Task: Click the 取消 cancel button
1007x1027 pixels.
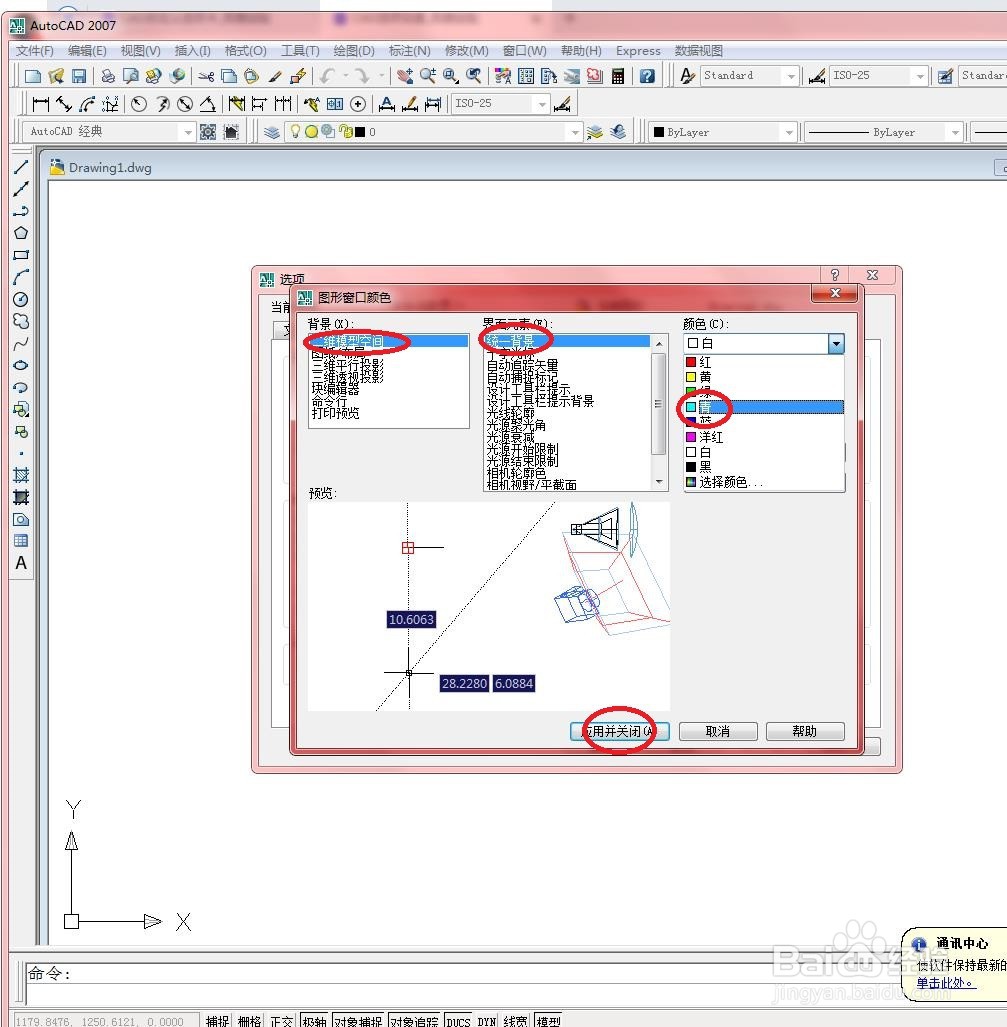Action: [718, 731]
